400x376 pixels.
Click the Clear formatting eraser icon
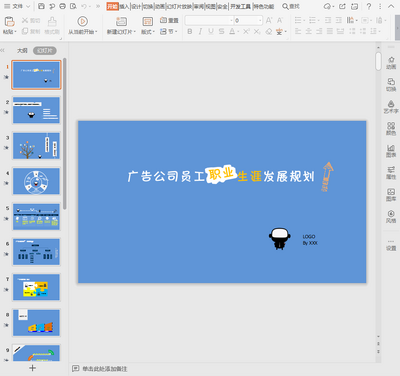tap(269, 31)
